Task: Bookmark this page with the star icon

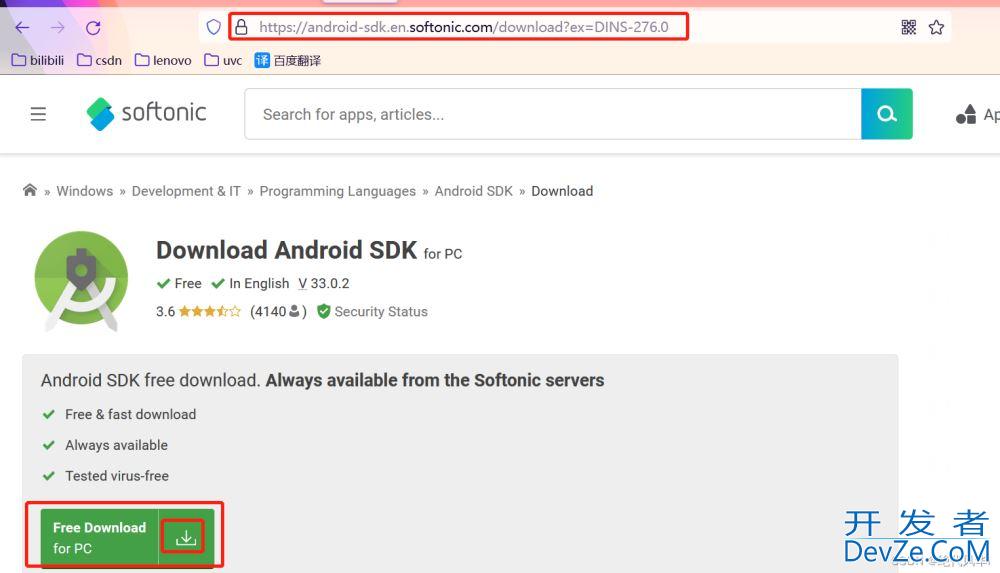Action: [x=936, y=27]
